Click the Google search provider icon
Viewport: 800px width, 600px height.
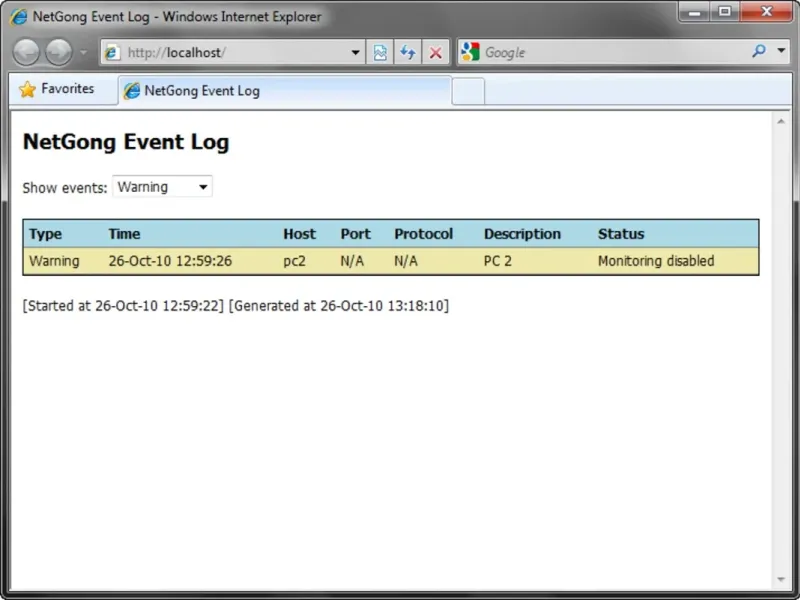tap(470, 52)
